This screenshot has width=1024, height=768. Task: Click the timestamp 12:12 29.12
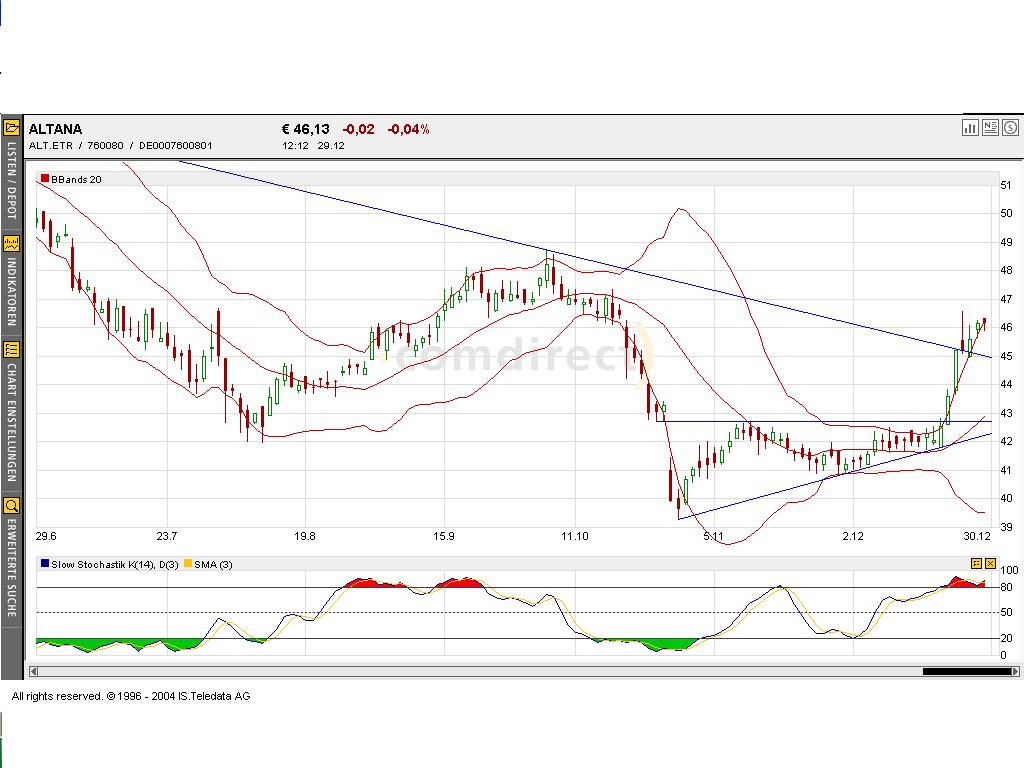pos(313,146)
